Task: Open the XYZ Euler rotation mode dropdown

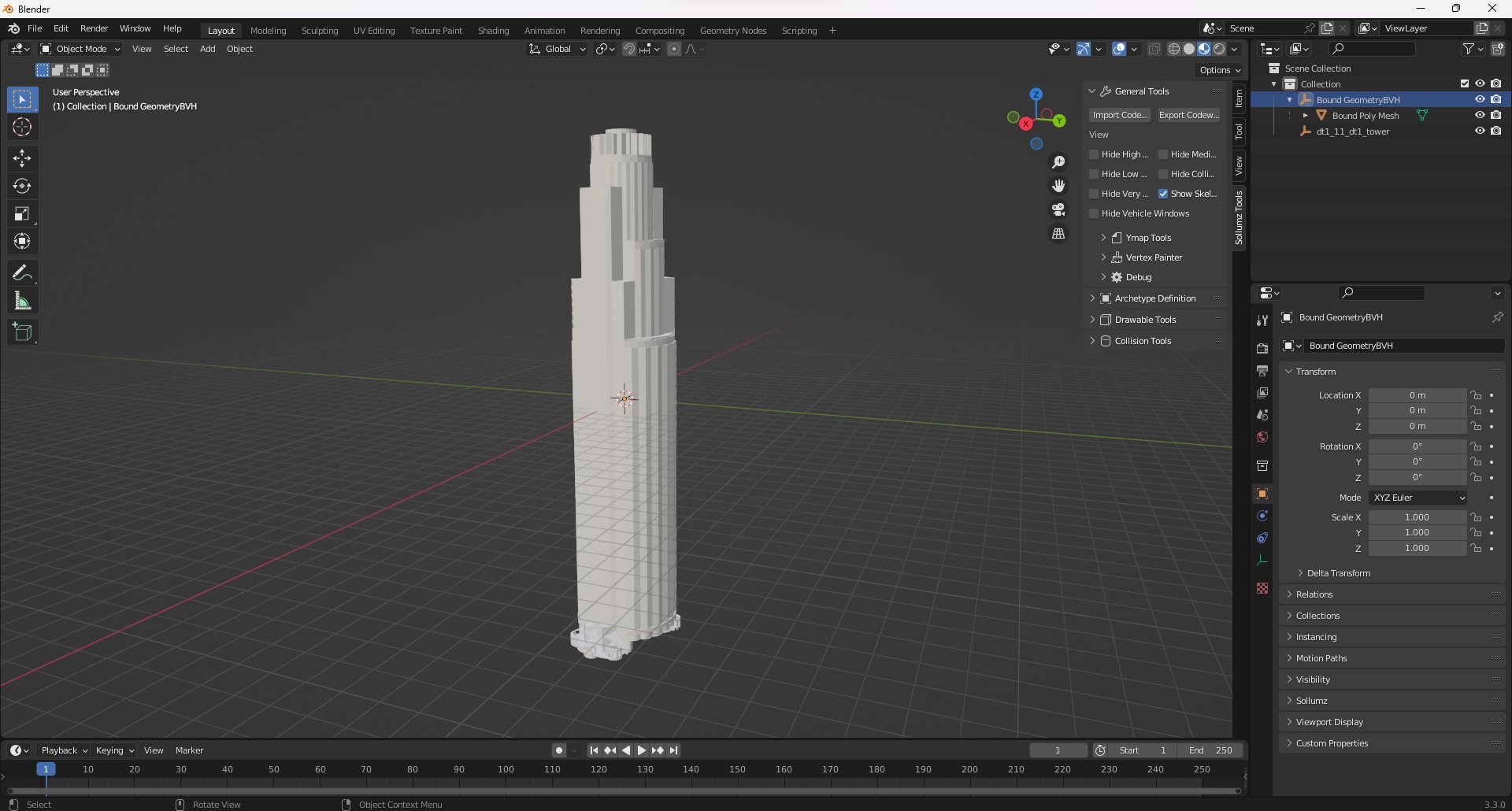Action: [x=1418, y=498]
